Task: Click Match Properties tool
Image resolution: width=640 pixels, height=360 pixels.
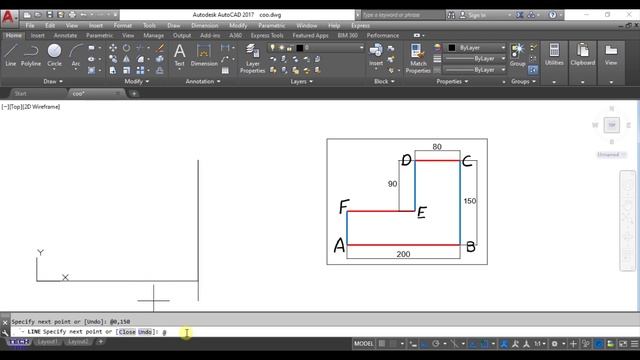Action: tap(418, 58)
